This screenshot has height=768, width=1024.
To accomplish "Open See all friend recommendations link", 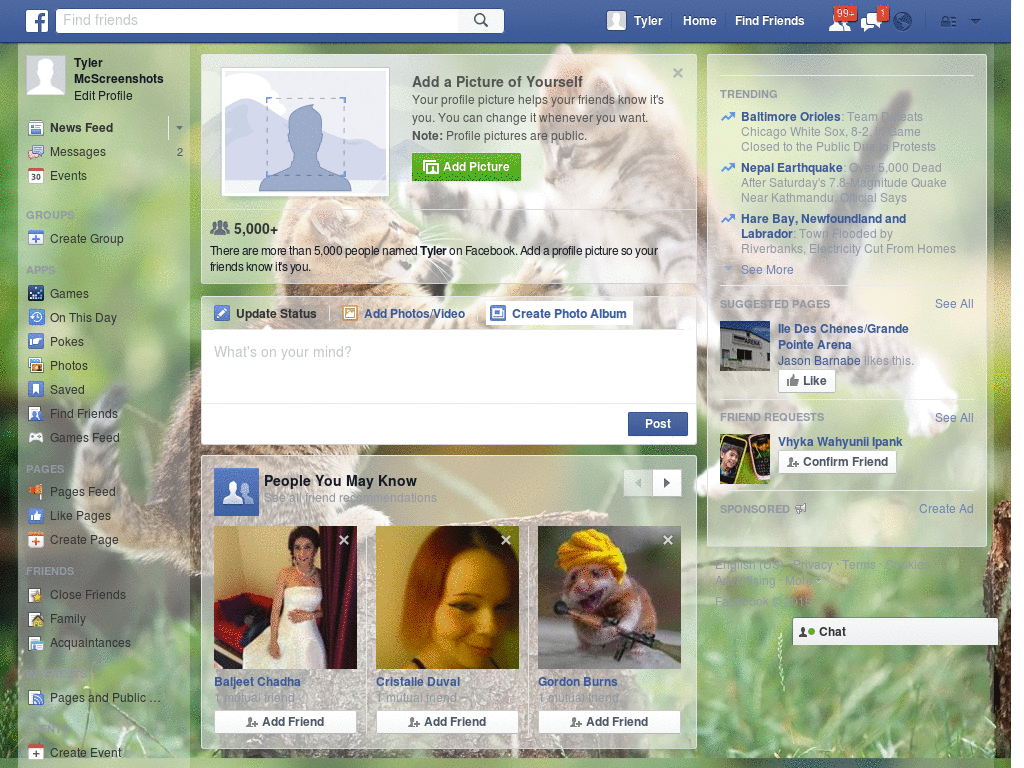I will 350,498.
